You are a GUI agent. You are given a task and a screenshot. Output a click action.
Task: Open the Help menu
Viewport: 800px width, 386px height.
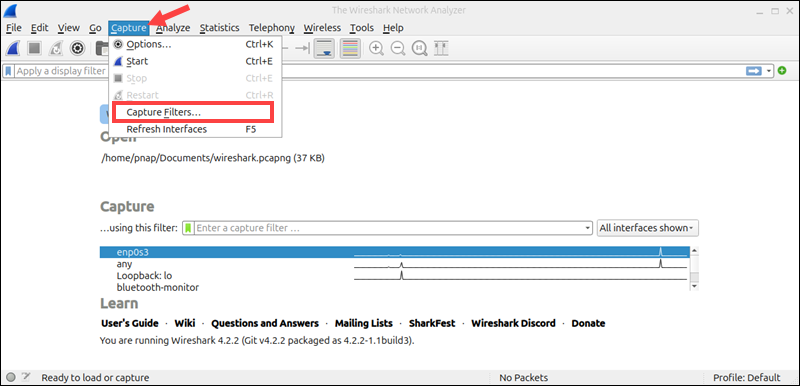tap(393, 28)
